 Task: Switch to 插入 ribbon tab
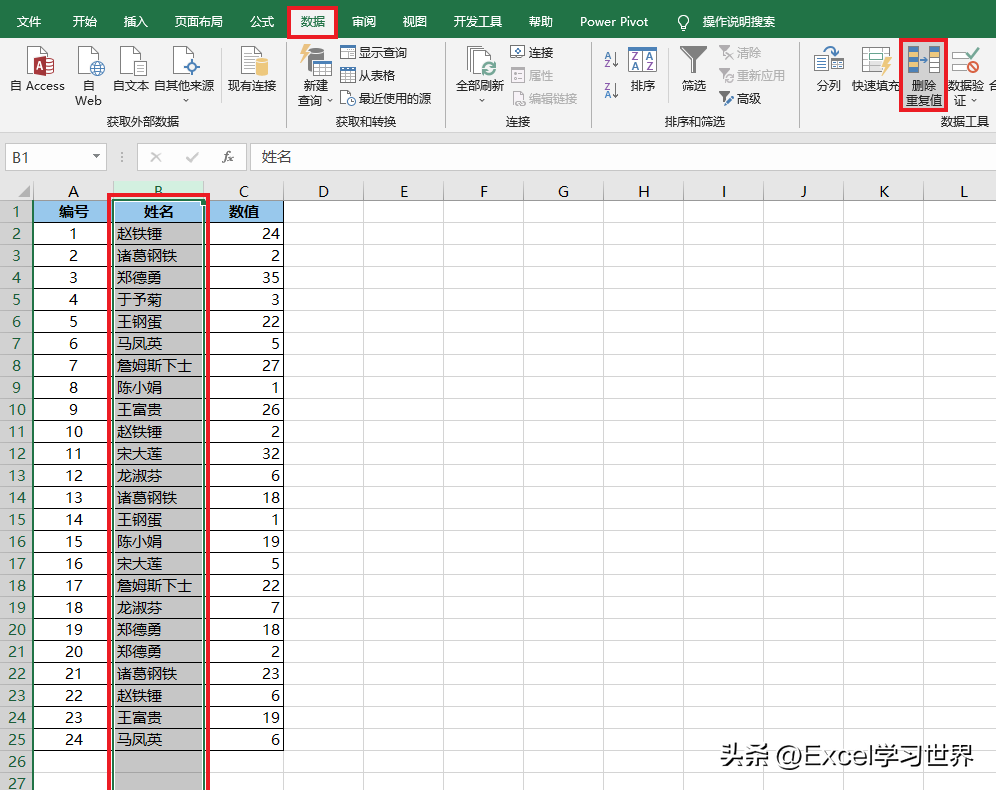click(x=135, y=22)
